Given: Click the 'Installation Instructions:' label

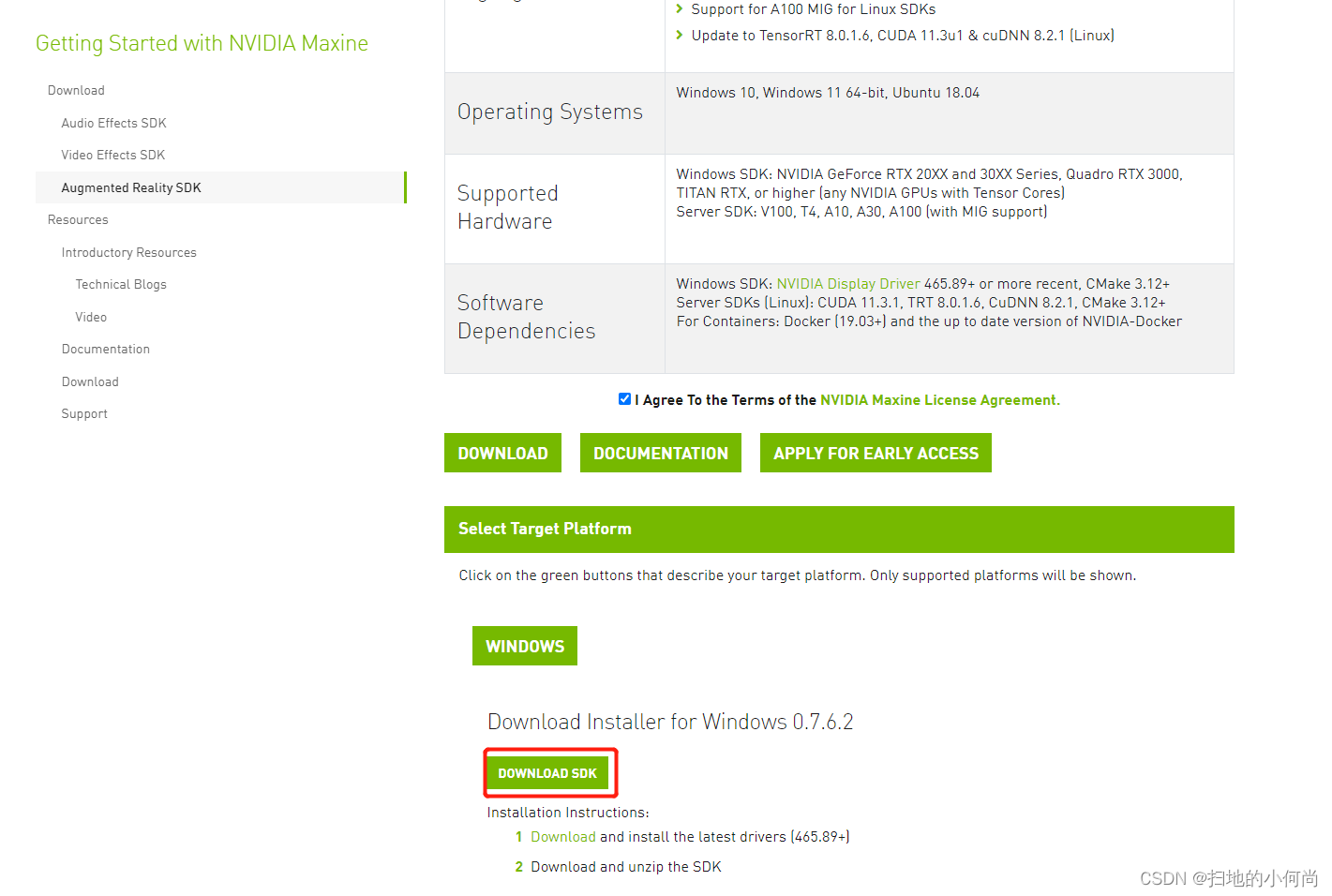Looking at the screenshot, I should point(568,813).
